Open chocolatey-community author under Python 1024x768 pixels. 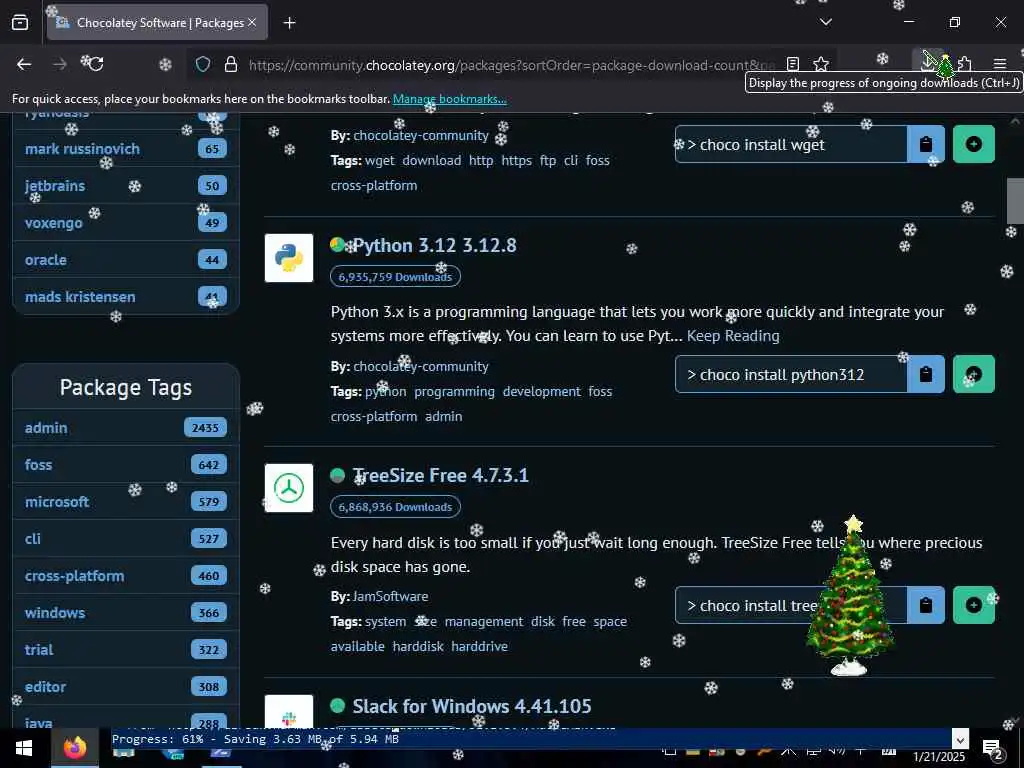click(x=421, y=366)
